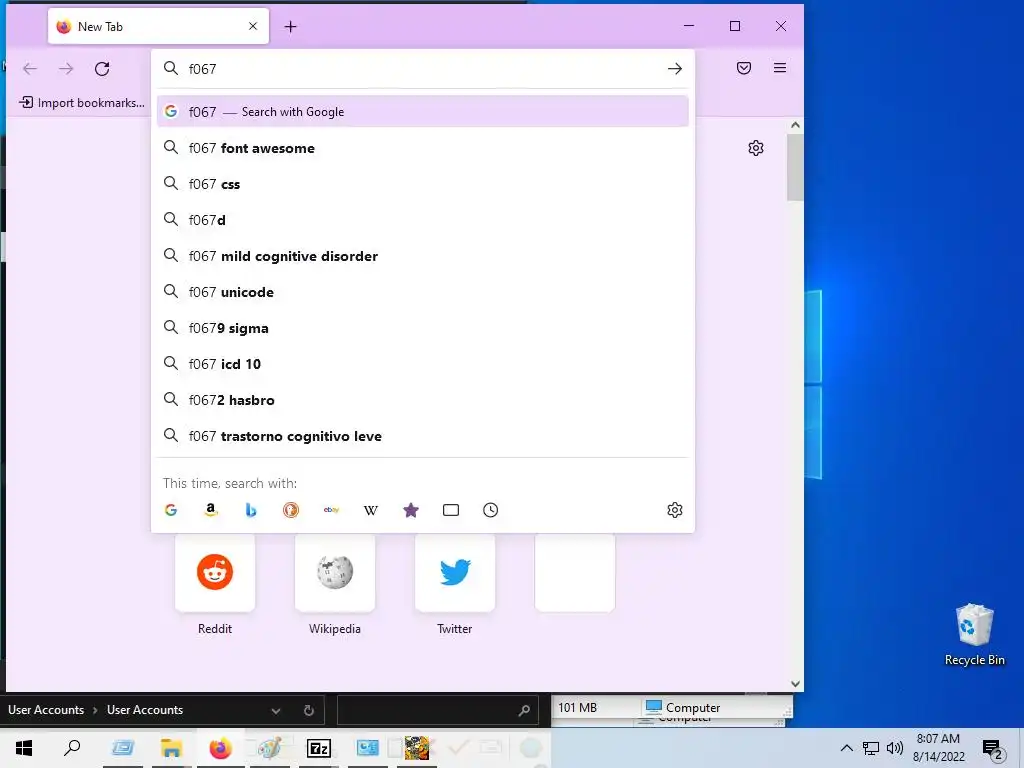1024x768 pixels.
Task: Open a new tab with plus button
Action: [291, 27]
